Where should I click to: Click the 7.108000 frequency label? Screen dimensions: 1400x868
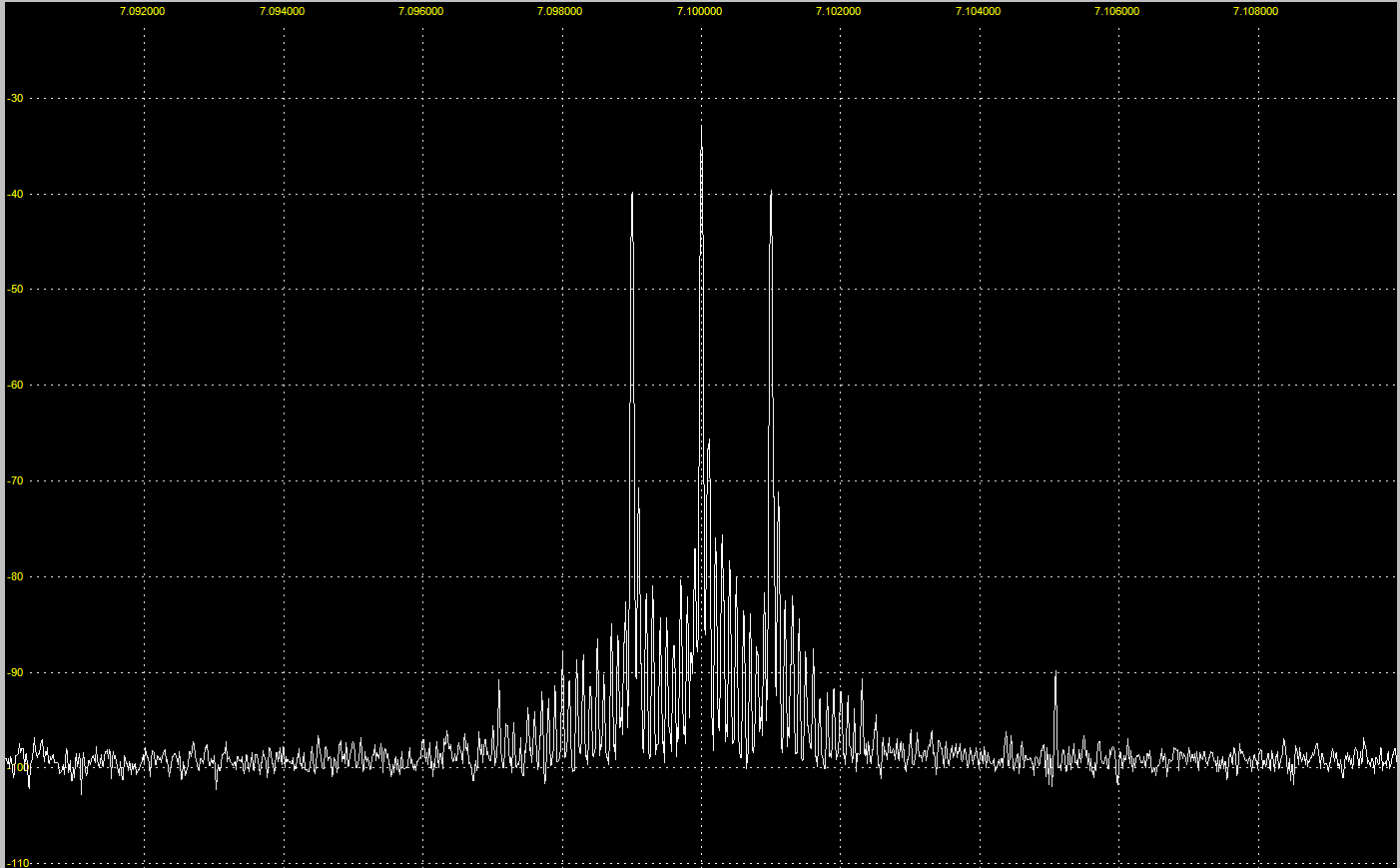click(x=1255, y=11)
